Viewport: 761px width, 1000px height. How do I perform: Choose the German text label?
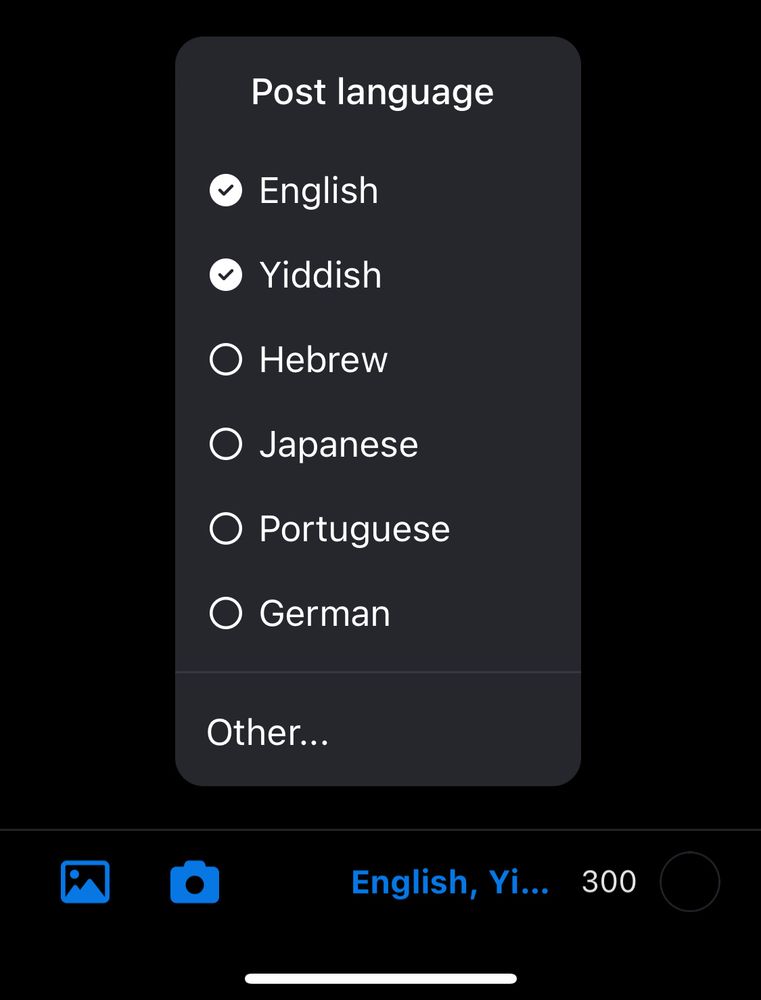325,614
